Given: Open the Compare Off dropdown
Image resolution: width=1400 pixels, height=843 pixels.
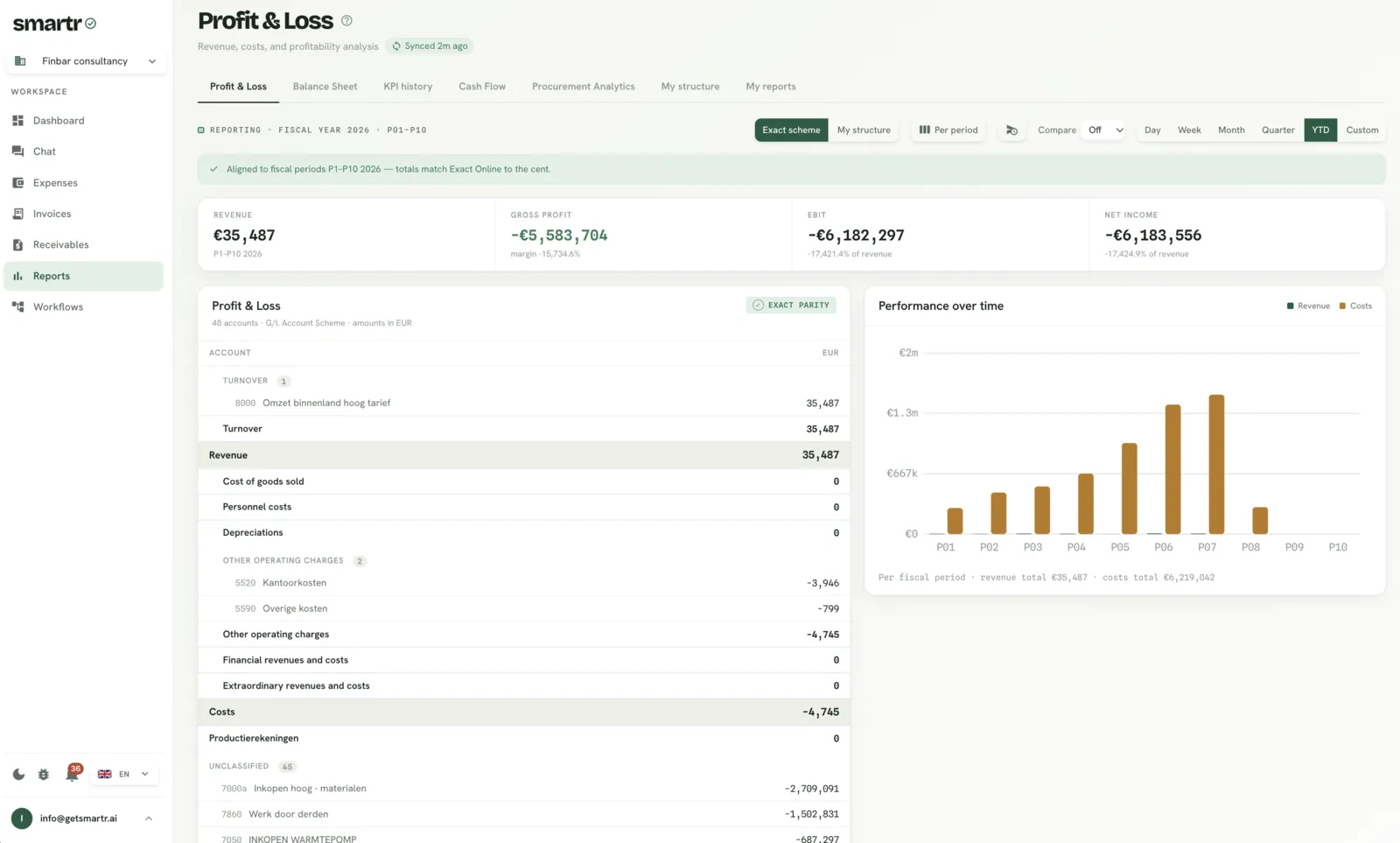Looking at the screenshot, I should coord(1104,130).
